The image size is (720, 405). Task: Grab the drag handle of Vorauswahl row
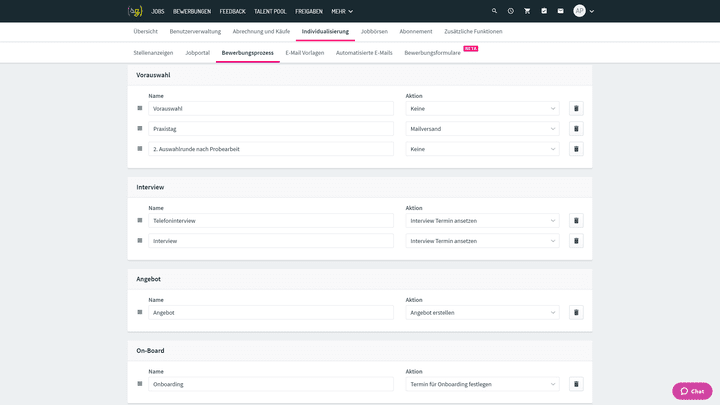click(140, 108)
